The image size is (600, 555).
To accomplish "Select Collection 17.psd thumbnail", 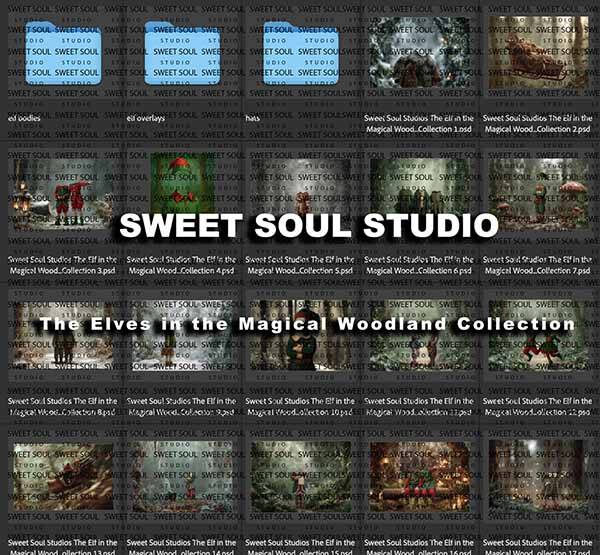I will click(x=538, y=477).
